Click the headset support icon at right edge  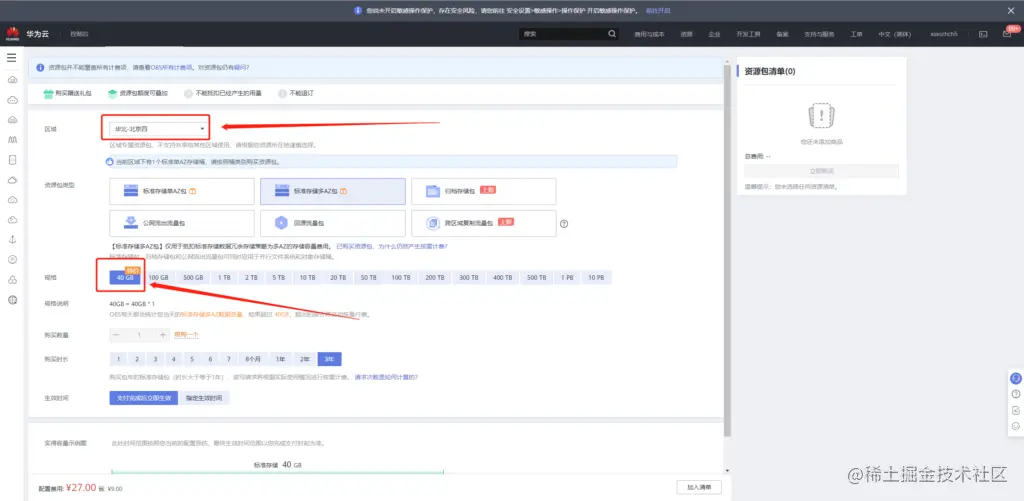[x=1016, y=378]
